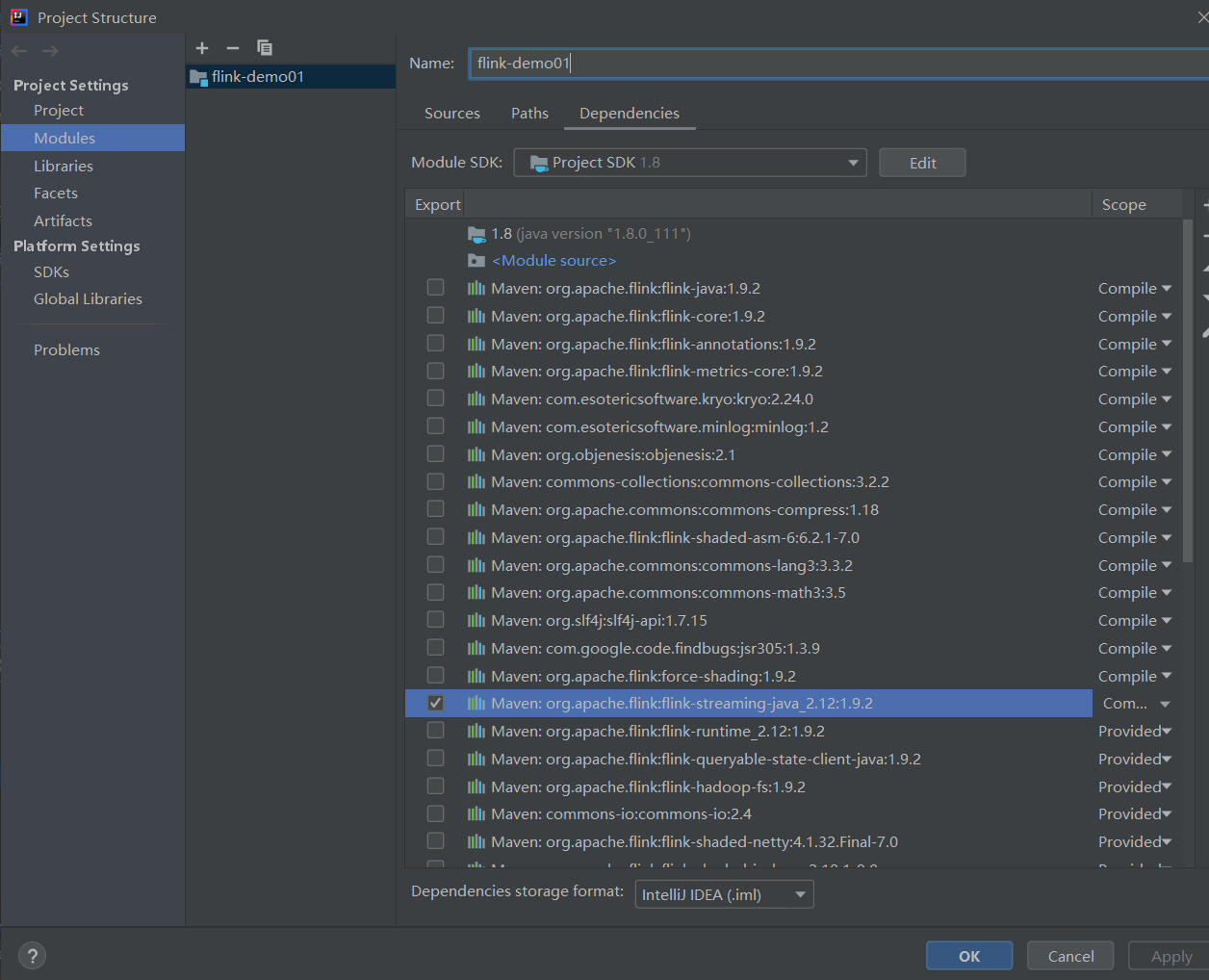
Task: Uncheck export for flink-streaming-java_2.12
Action: pos(435,703)
